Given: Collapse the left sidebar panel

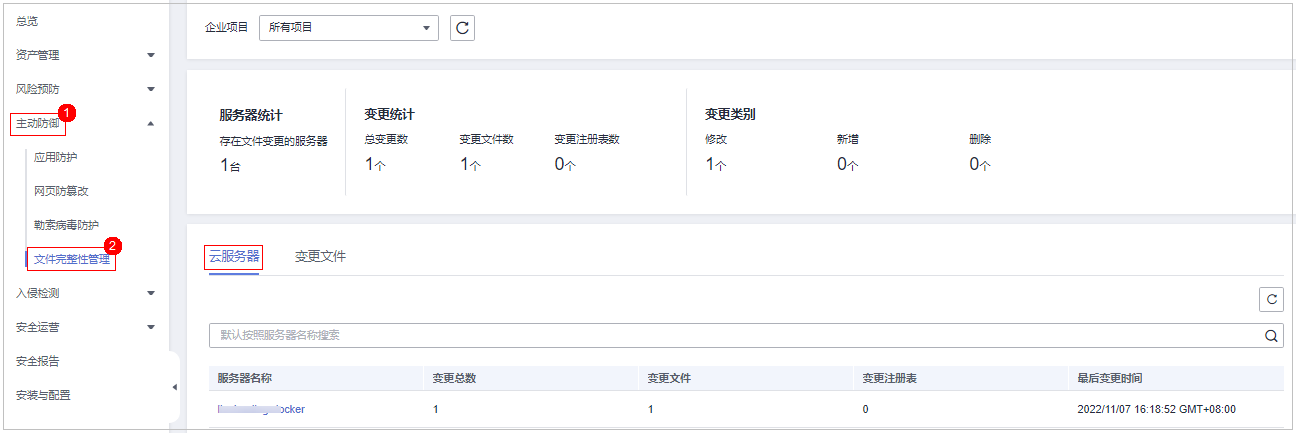Looking at the screenshot, I should click(174, 387).
